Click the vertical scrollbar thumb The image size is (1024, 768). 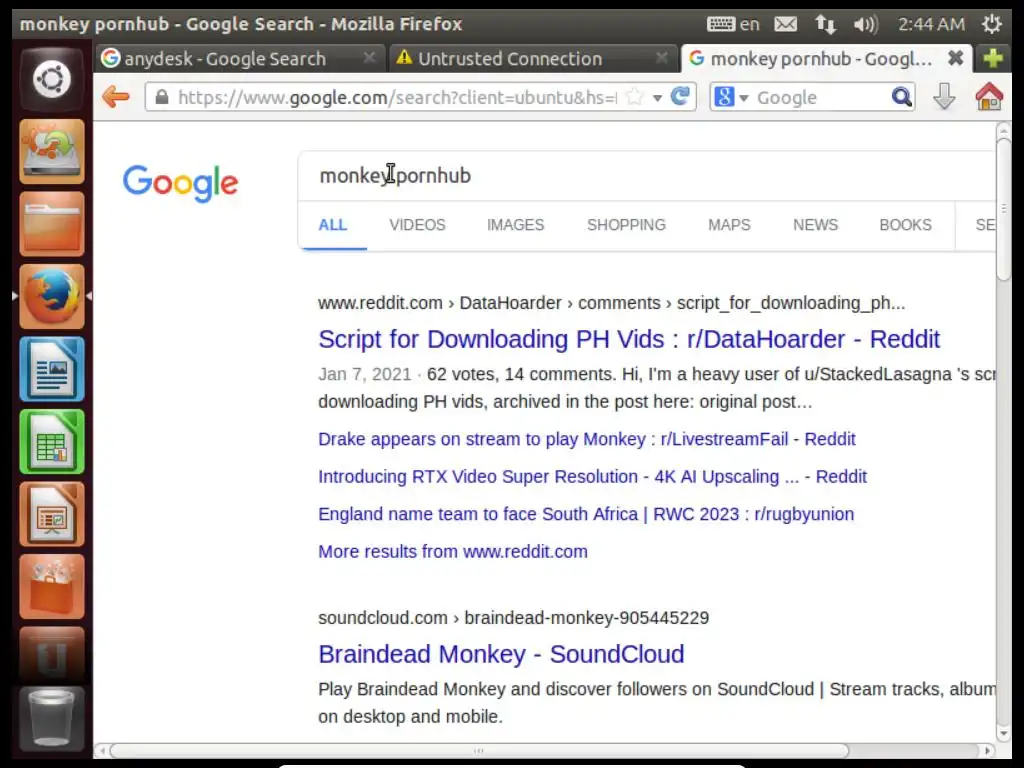[1004, 209]
